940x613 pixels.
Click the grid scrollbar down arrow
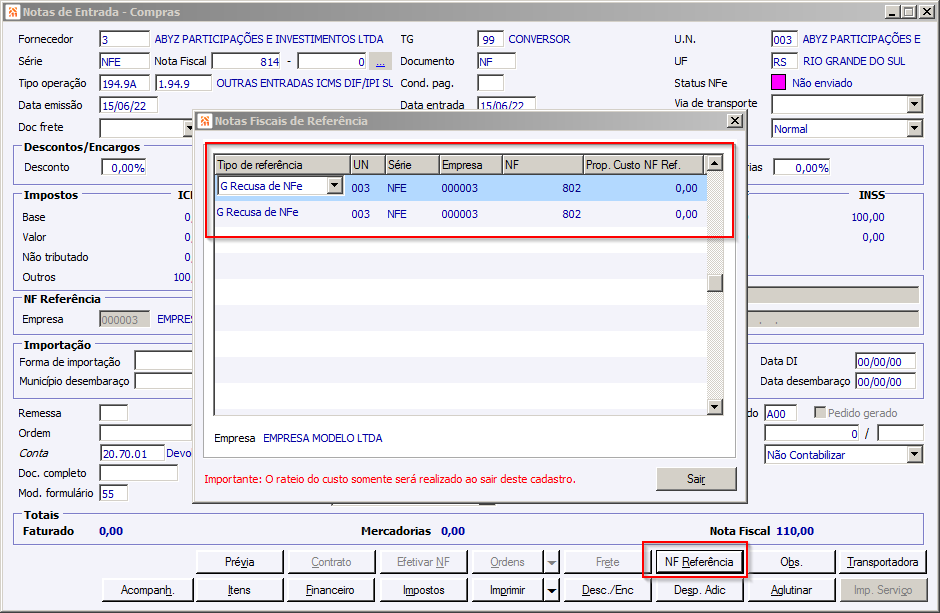click(x=714, y=407)
